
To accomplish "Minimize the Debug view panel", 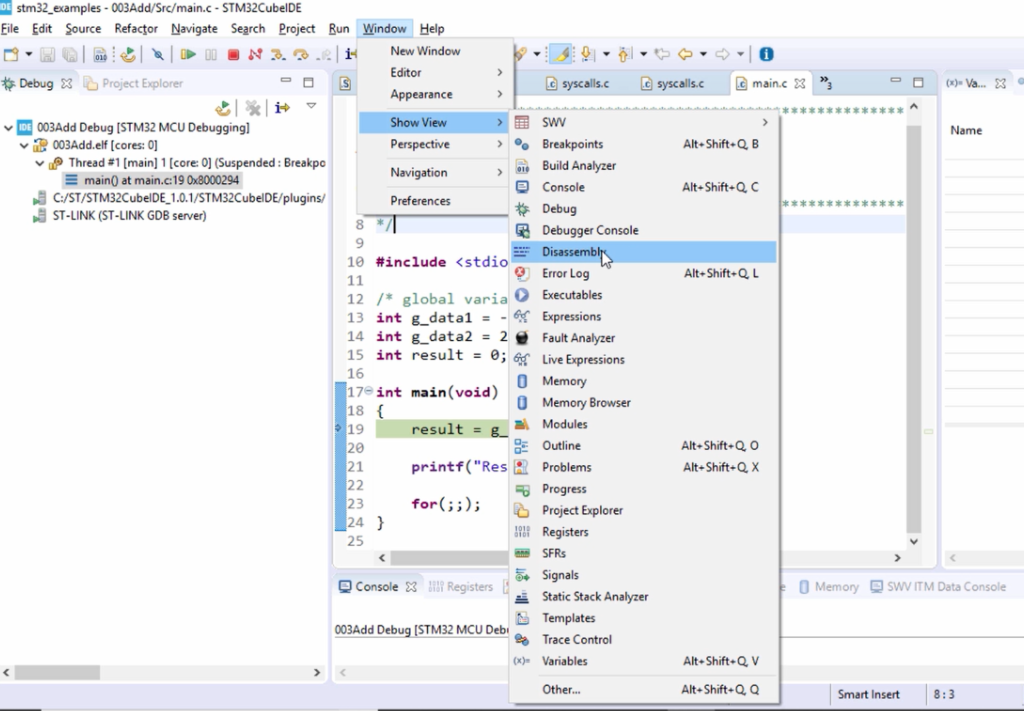I will (x=285, y=81).
